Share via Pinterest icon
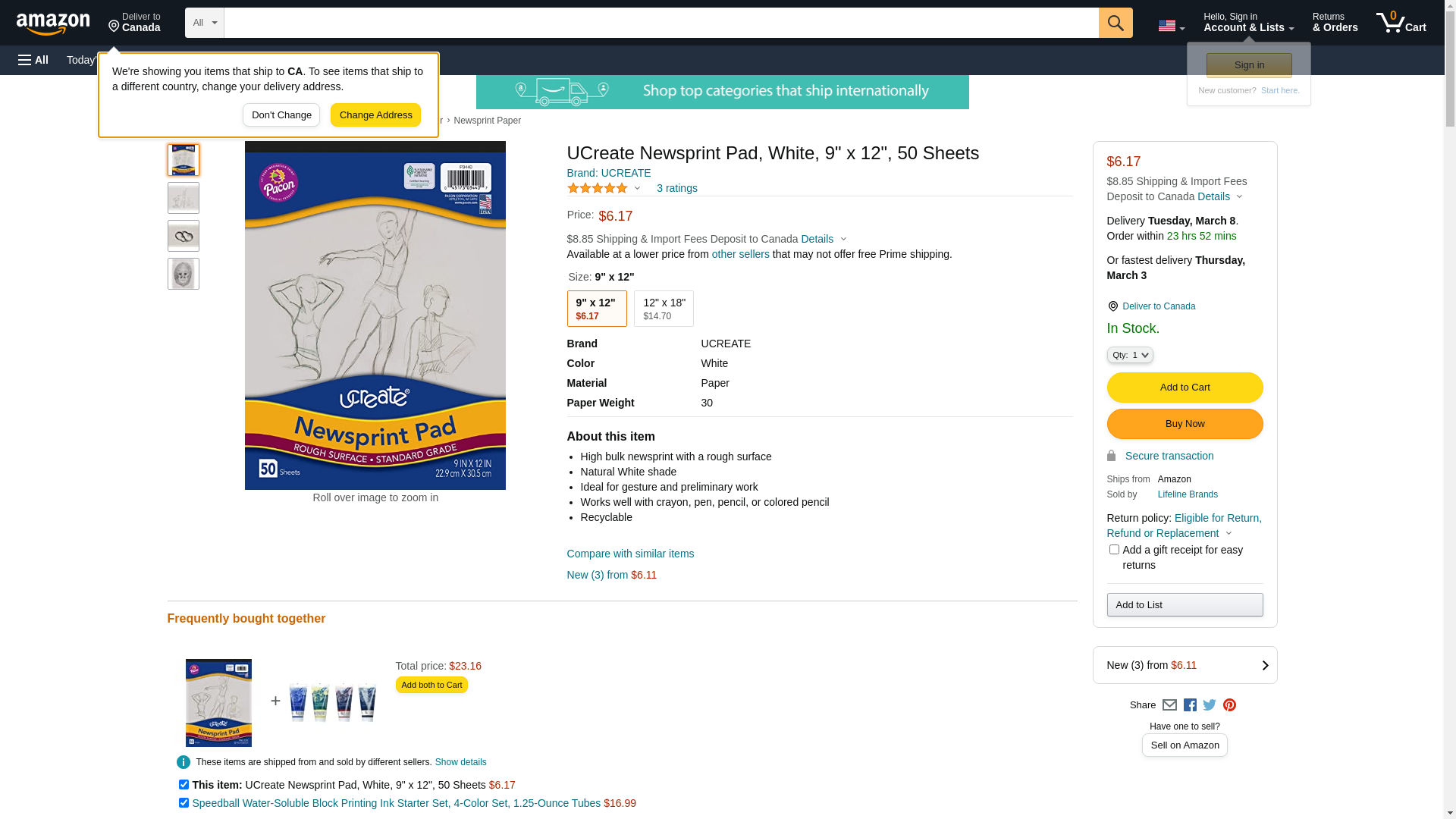 coord(1229,705)
